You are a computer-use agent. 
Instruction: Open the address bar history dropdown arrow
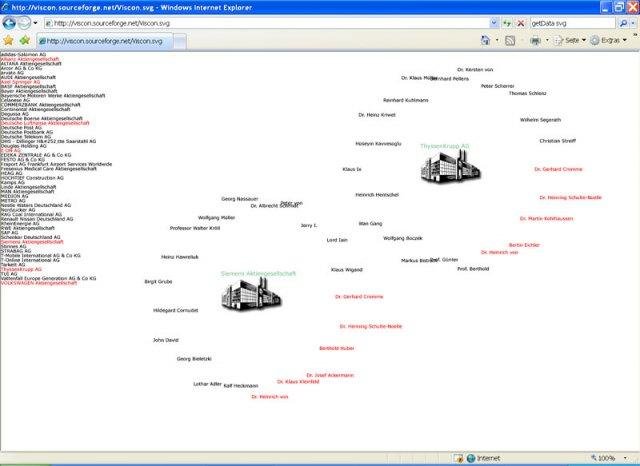tap(494, 23)
